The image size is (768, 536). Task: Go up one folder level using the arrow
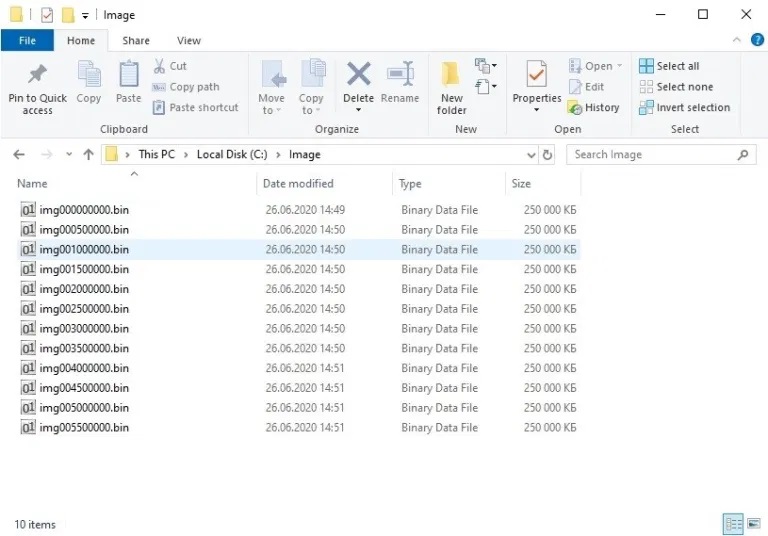click(88, 155)
